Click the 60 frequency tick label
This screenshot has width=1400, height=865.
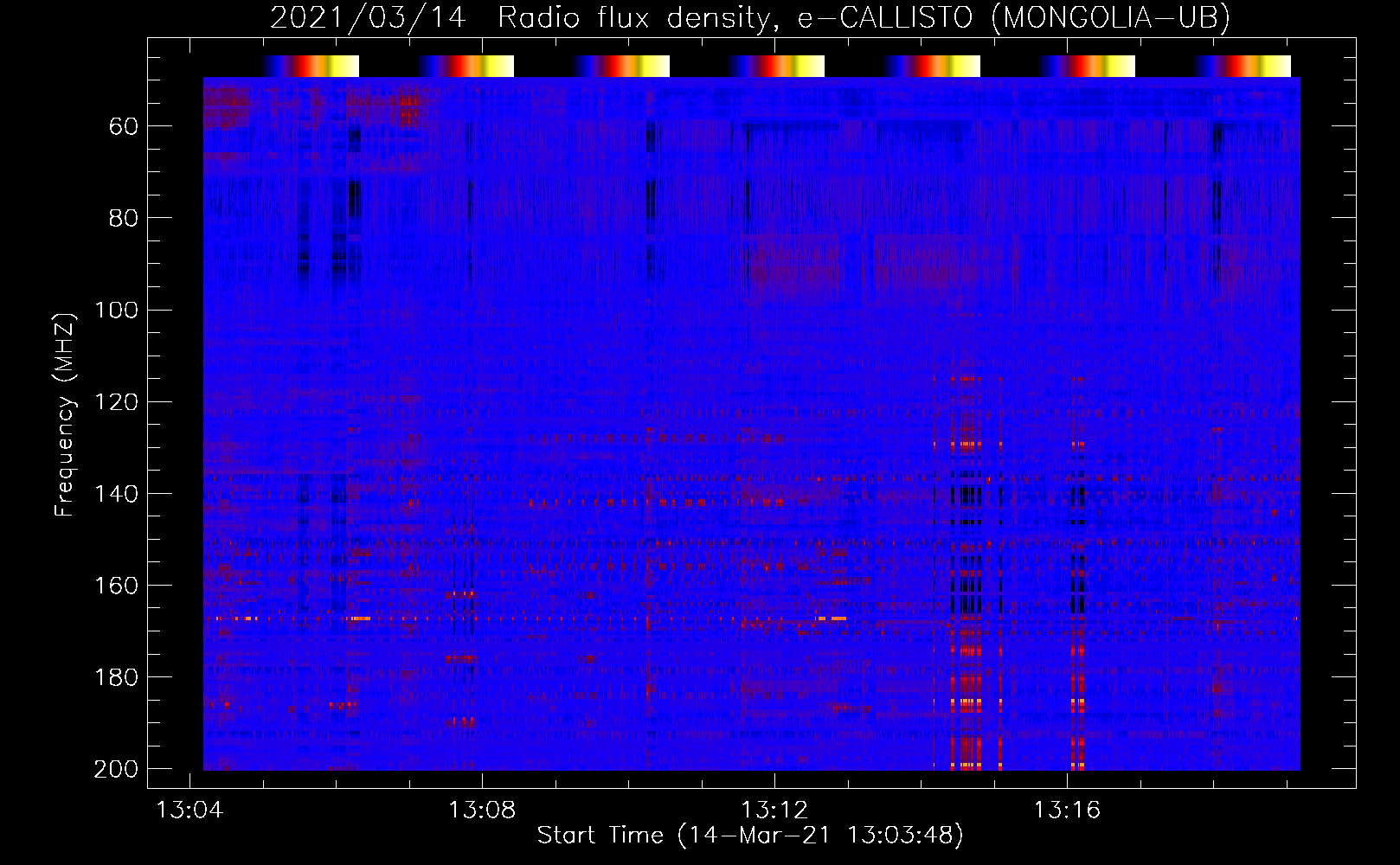click(124, 127)
